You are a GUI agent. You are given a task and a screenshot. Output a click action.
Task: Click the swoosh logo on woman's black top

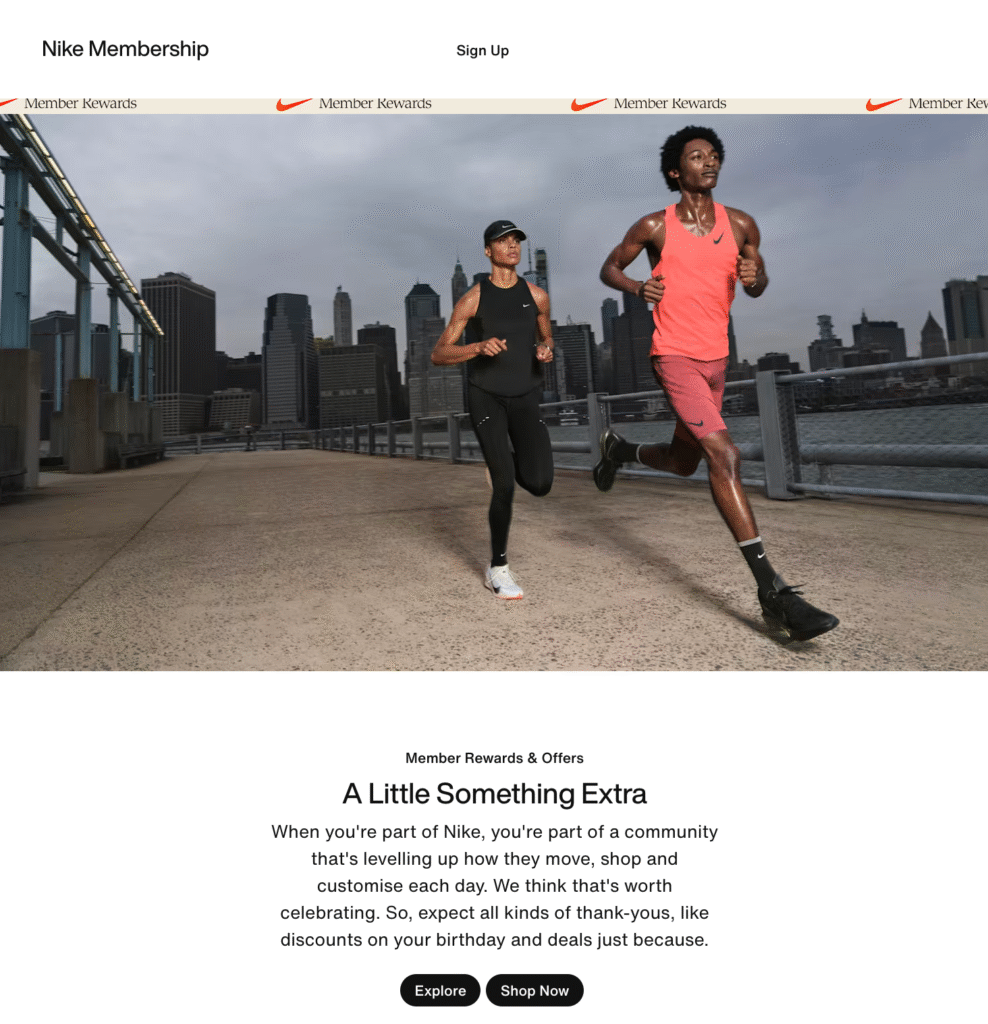tap(526, 305)
